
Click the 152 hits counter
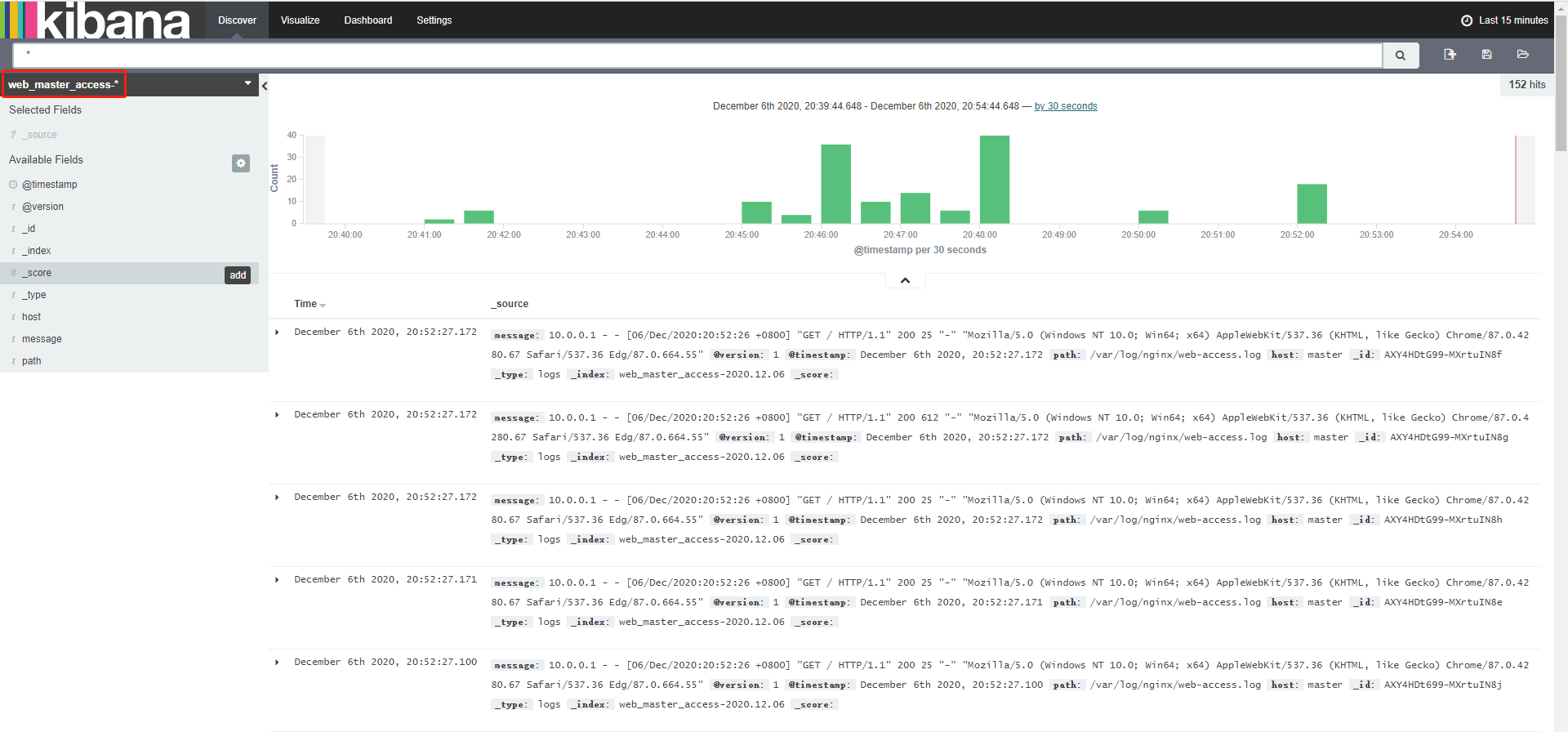coord(1527,84)
